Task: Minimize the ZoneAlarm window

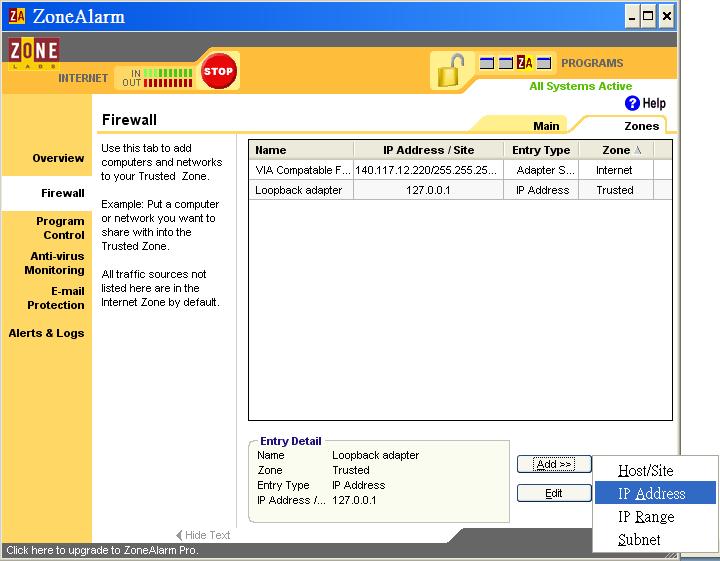Action: coord(632,17)
